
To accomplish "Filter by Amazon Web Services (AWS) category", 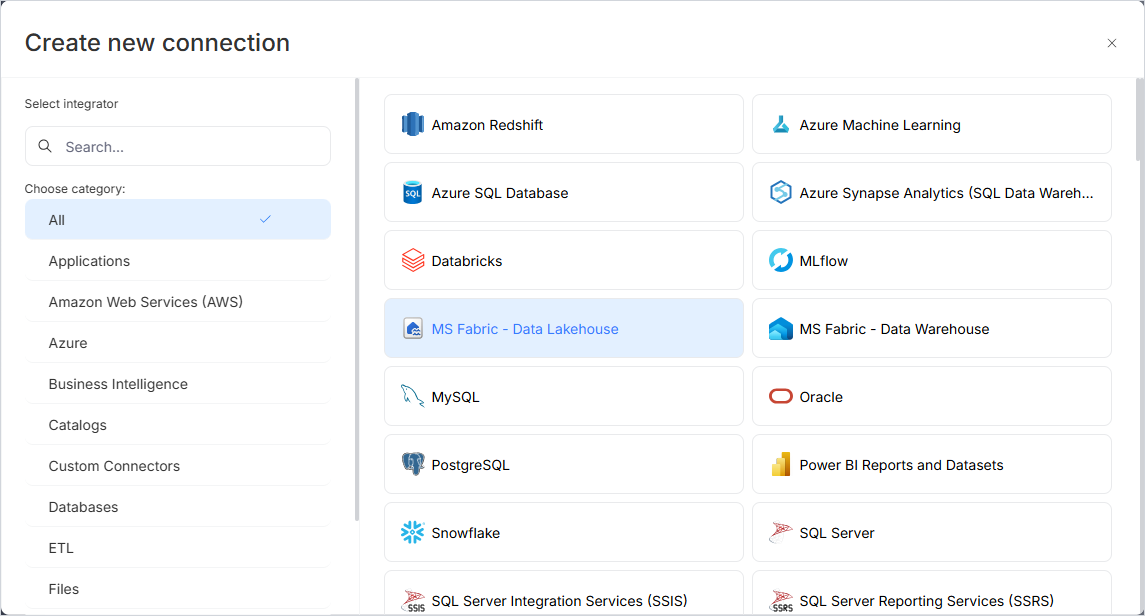I will [146, 302].
